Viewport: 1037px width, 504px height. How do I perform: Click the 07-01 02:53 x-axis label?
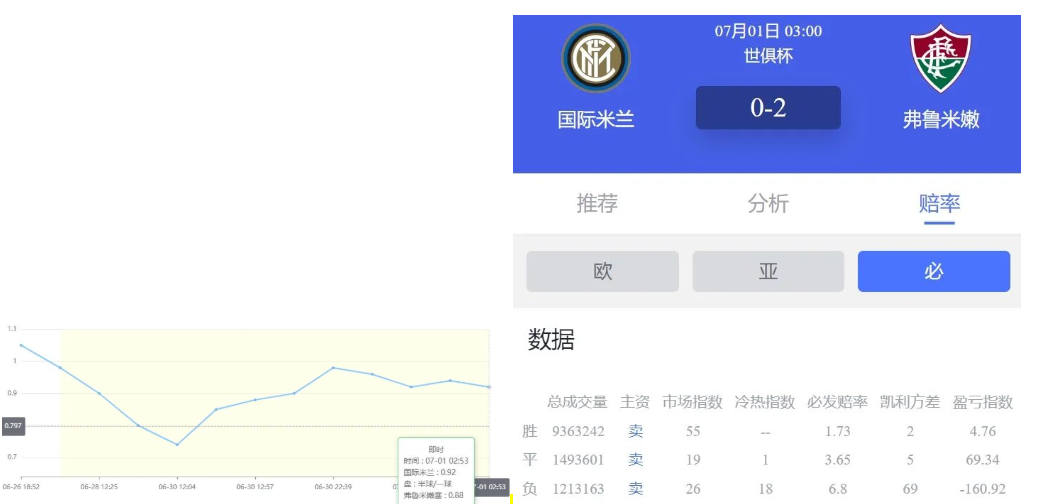coord(489,486)
